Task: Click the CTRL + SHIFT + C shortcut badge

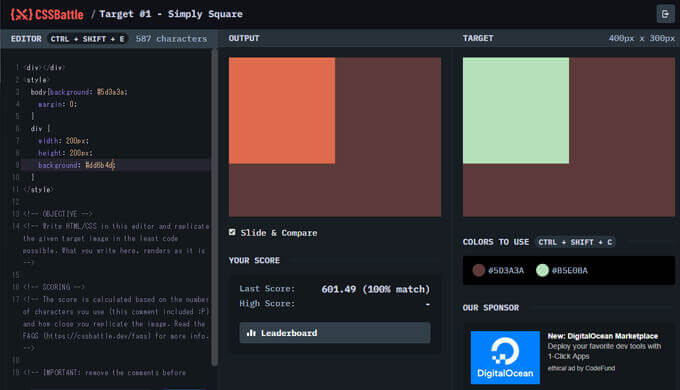Action: click(x=575, y=242)
